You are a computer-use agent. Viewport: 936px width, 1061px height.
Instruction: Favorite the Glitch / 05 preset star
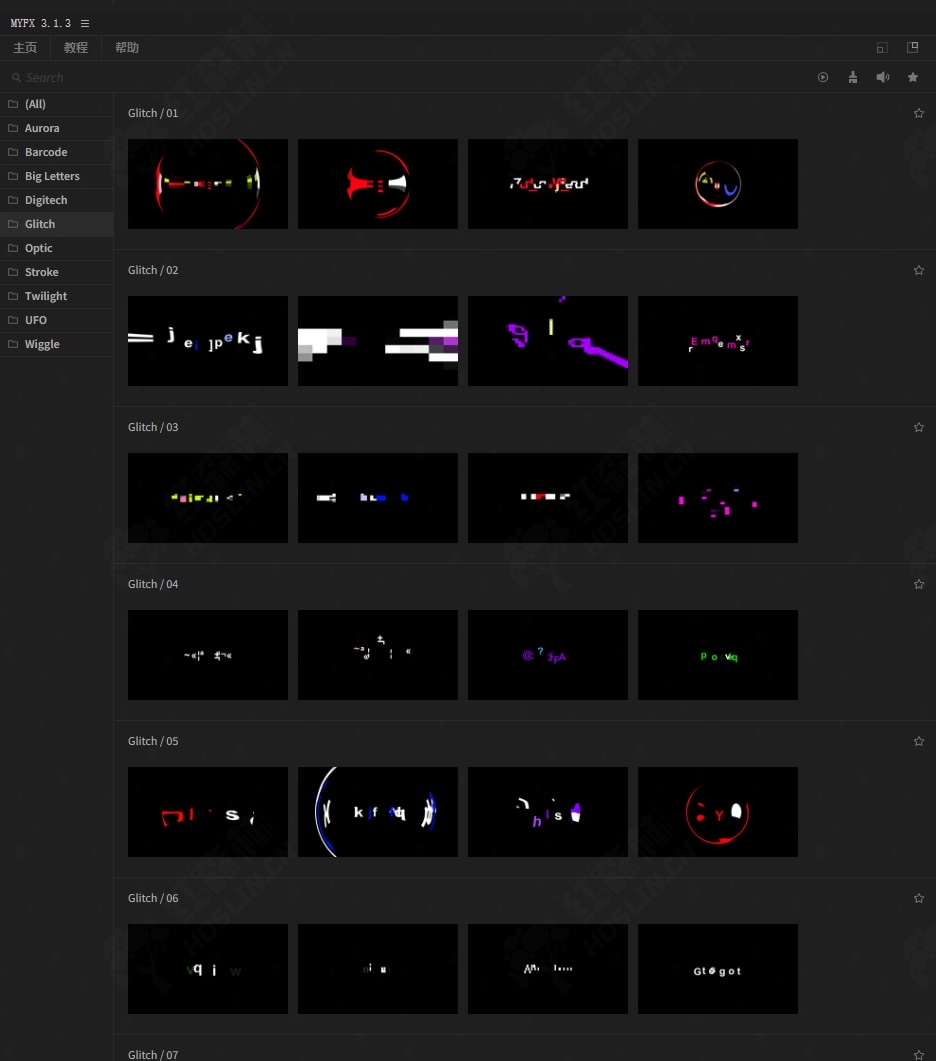918,741
